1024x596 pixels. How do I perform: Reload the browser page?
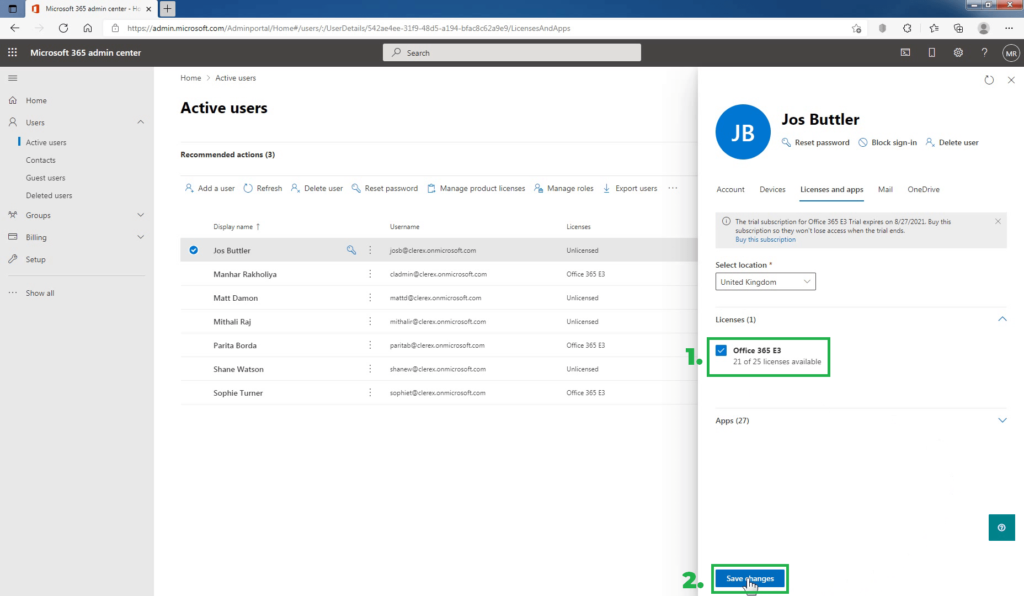coord(63,28)
